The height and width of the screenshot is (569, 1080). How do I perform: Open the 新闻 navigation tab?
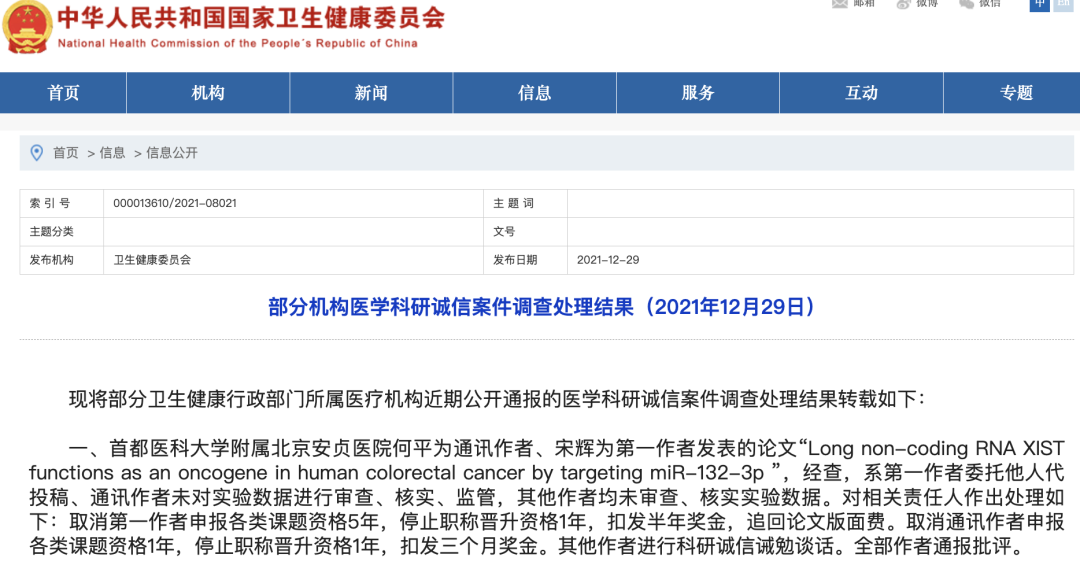(371, 92)
